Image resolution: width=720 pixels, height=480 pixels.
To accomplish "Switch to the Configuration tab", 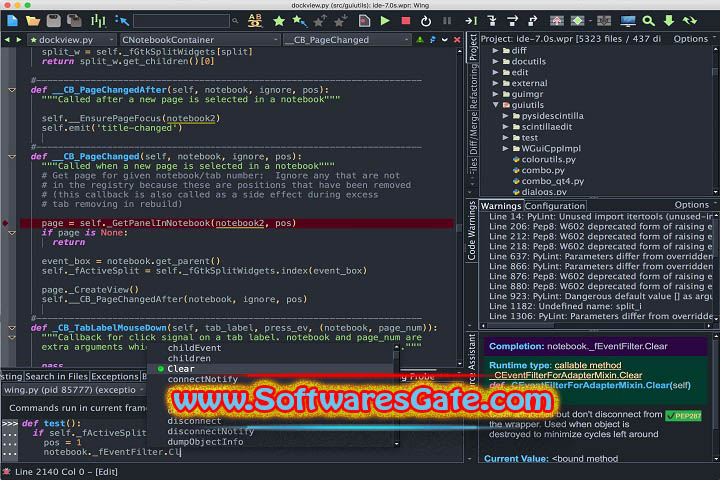I will coord(555,206).
